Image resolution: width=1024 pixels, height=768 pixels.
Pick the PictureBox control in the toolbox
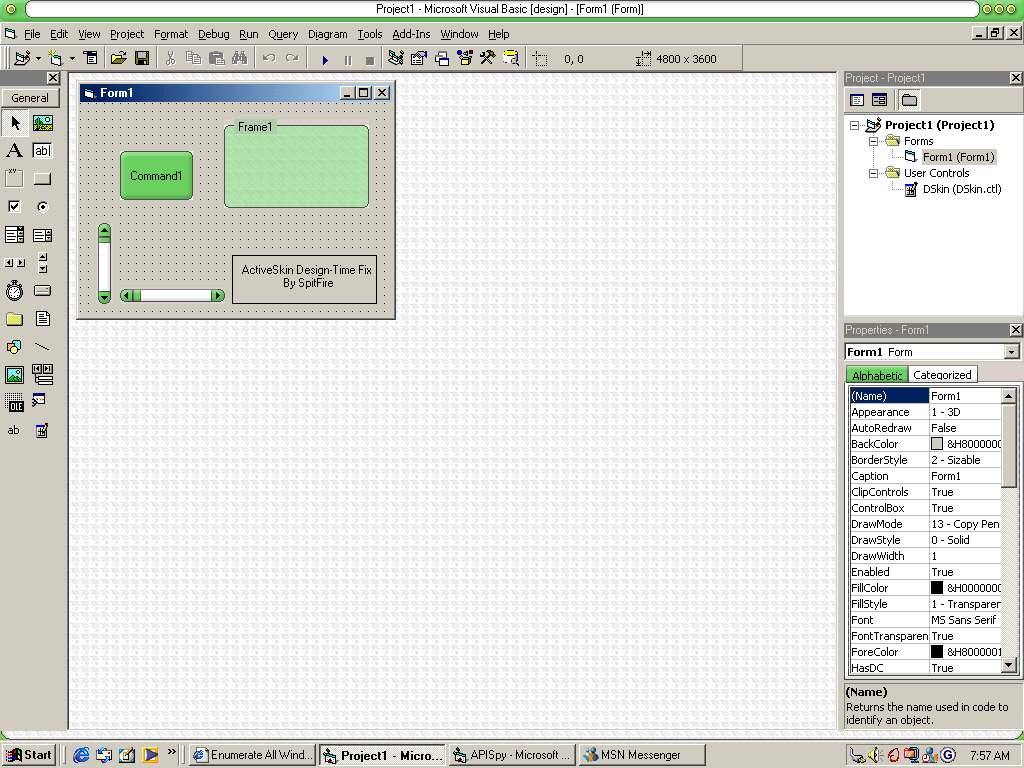tap(43, 123)
